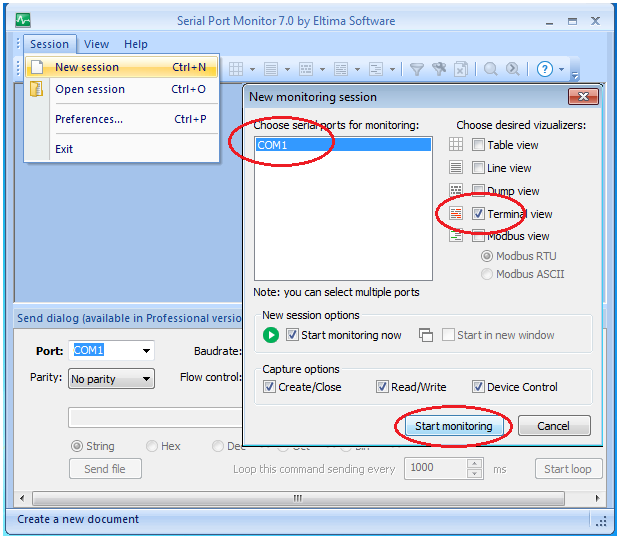
Task: Enable the Line view checkbox
Action: point(478,168)
